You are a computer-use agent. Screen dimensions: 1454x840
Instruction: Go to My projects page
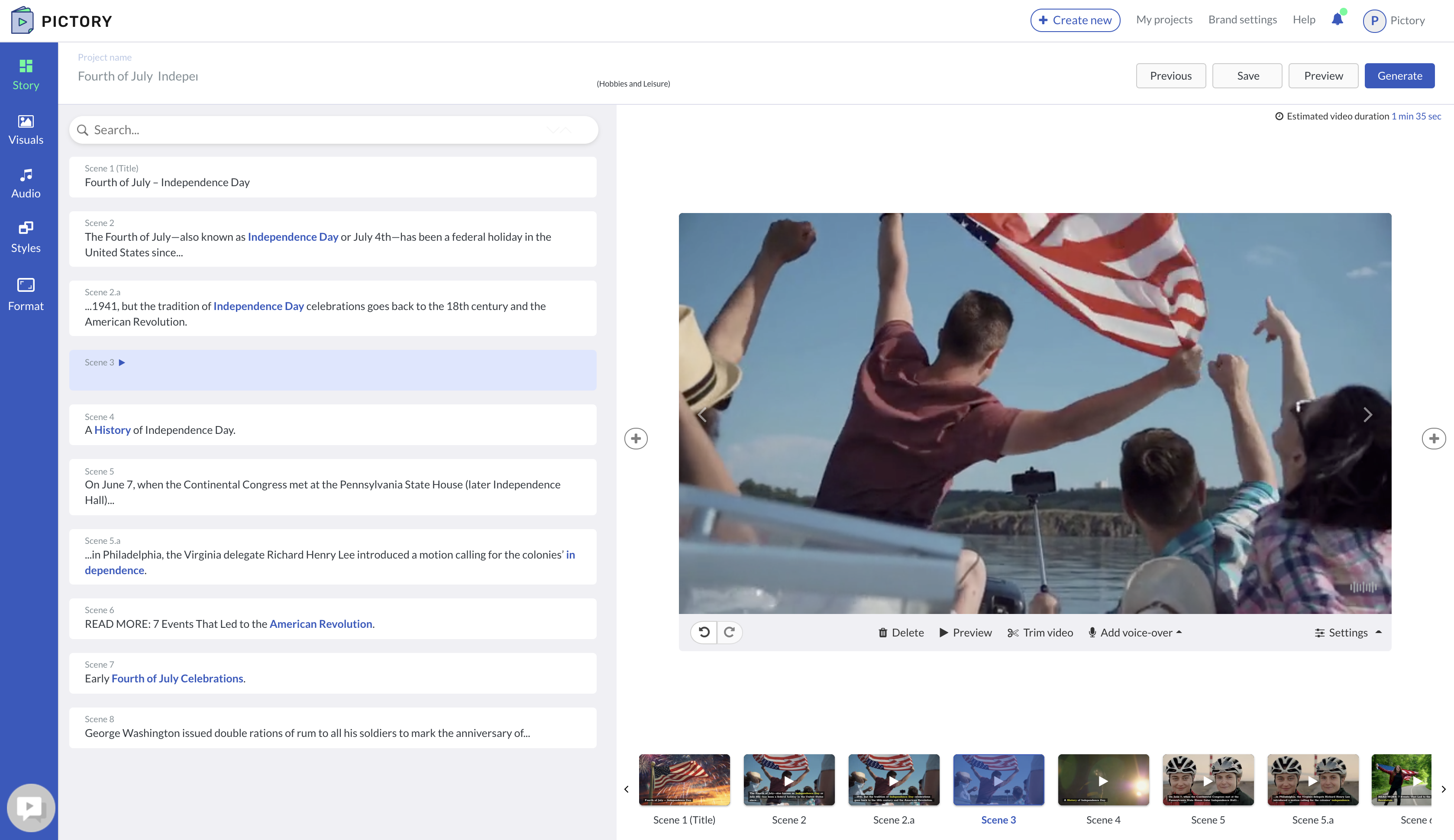[x=1164, y=19]
